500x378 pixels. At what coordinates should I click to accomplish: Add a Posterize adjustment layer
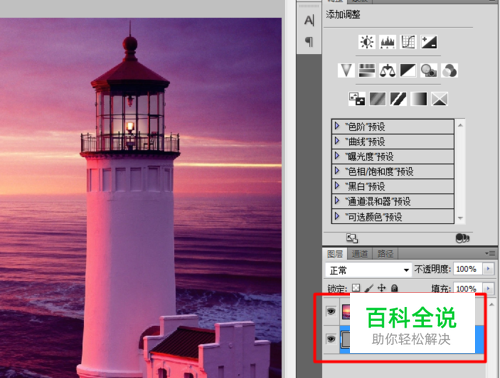[377, 99]
